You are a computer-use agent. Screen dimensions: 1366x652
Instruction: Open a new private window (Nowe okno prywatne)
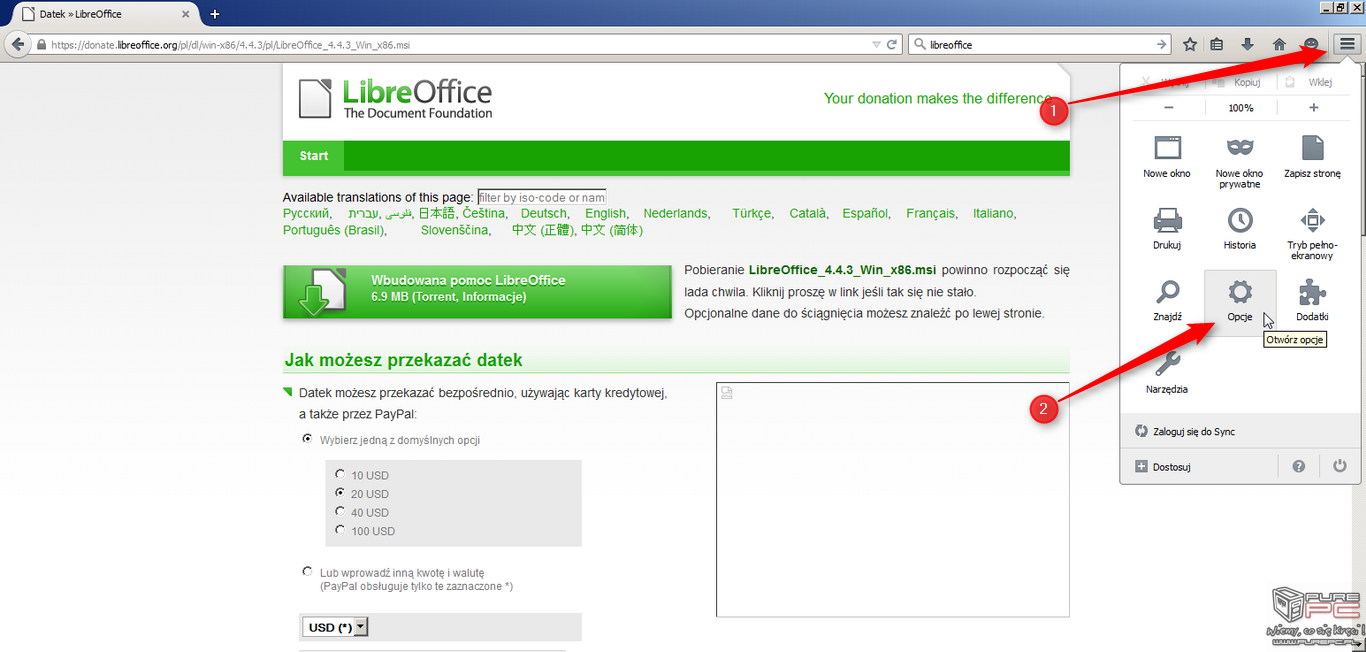coord(1240,162)
